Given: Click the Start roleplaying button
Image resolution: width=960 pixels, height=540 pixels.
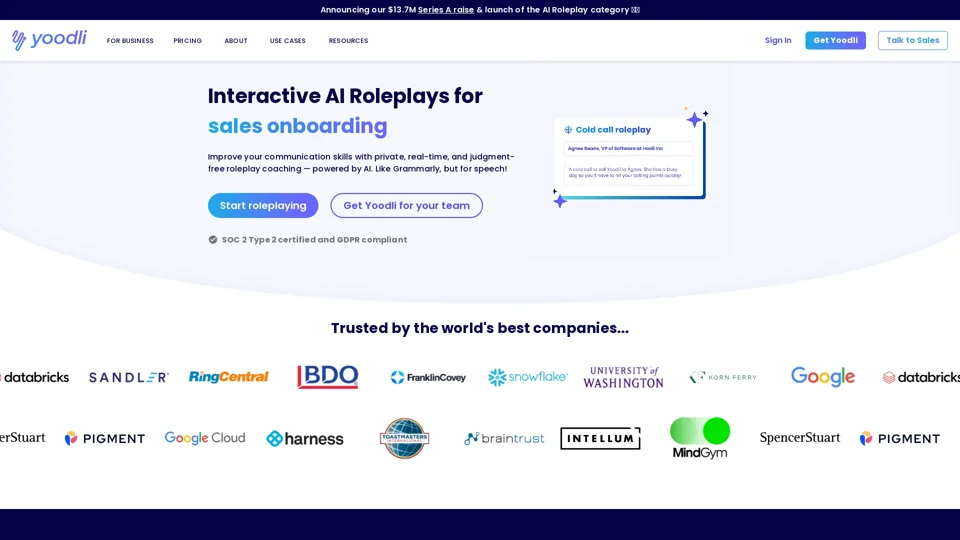Looking at the screenshot, I should 263,206.
